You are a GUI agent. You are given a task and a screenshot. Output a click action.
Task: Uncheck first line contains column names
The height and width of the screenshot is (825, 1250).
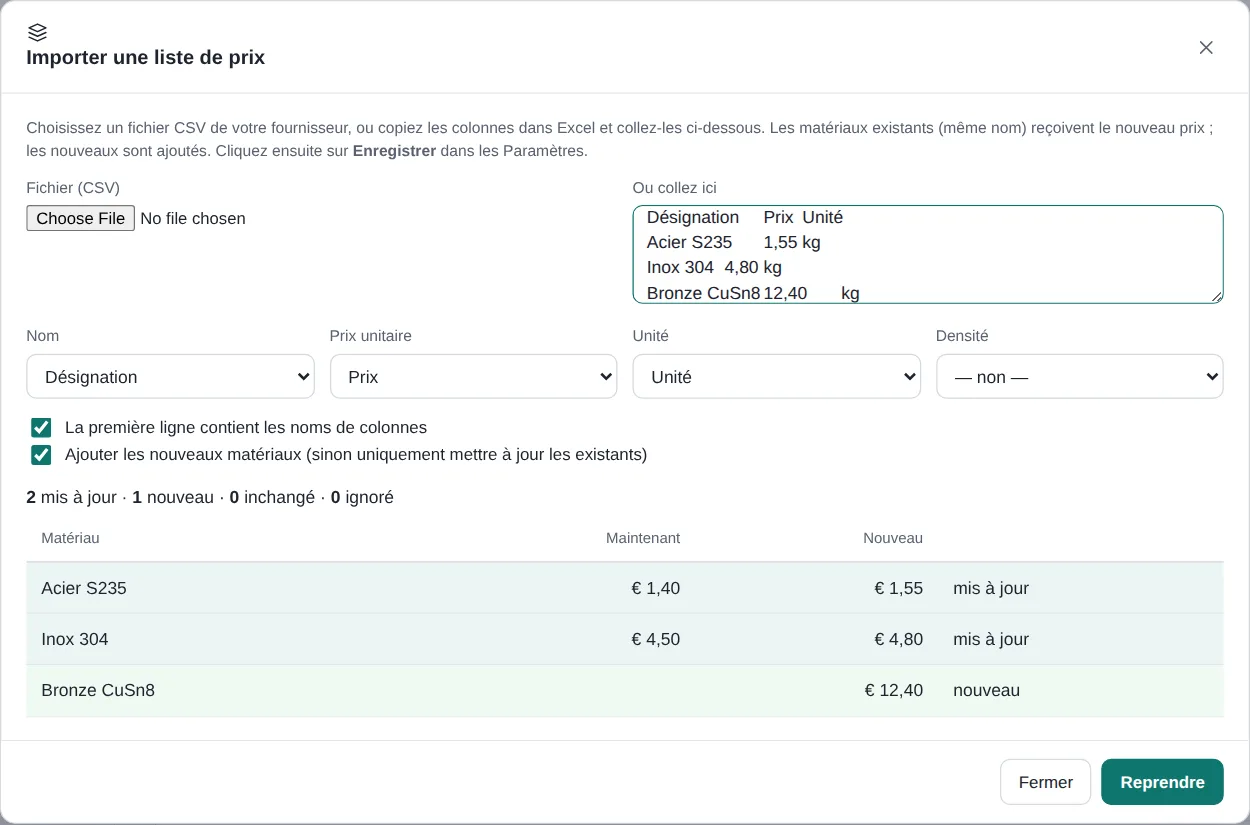(41, 428)
